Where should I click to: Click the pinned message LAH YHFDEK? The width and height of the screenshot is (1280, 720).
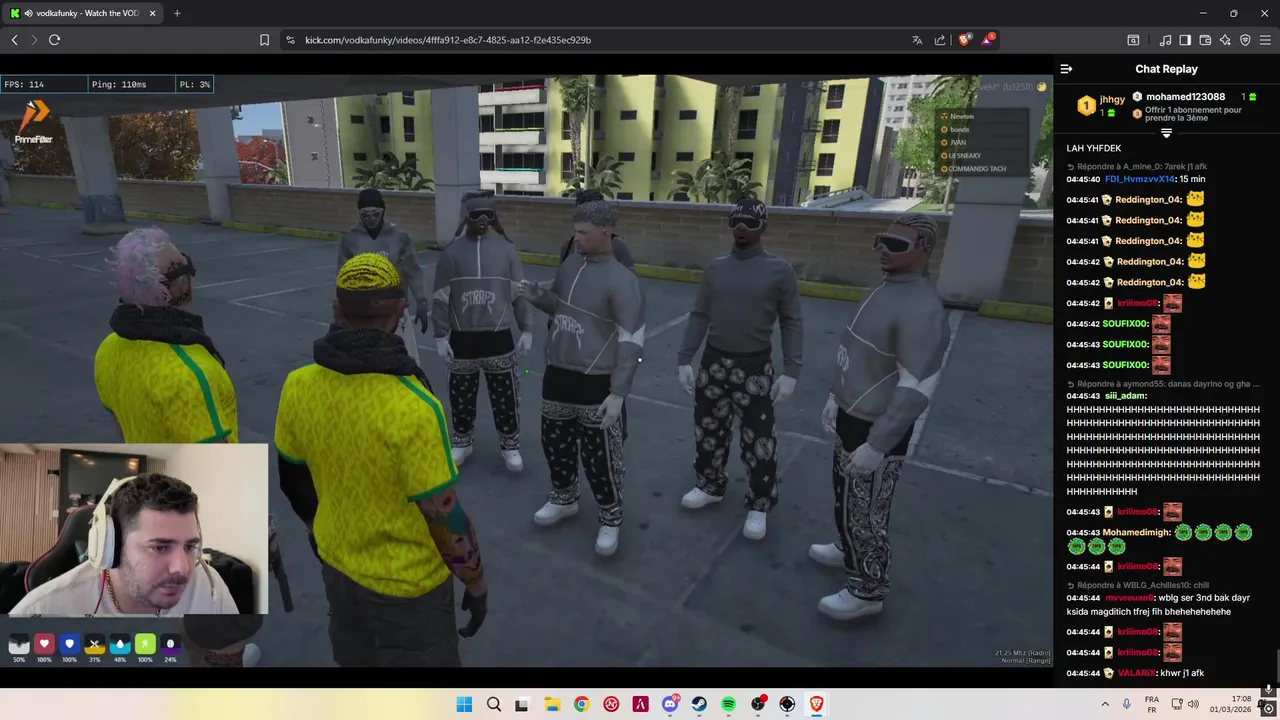(1093, 148)
